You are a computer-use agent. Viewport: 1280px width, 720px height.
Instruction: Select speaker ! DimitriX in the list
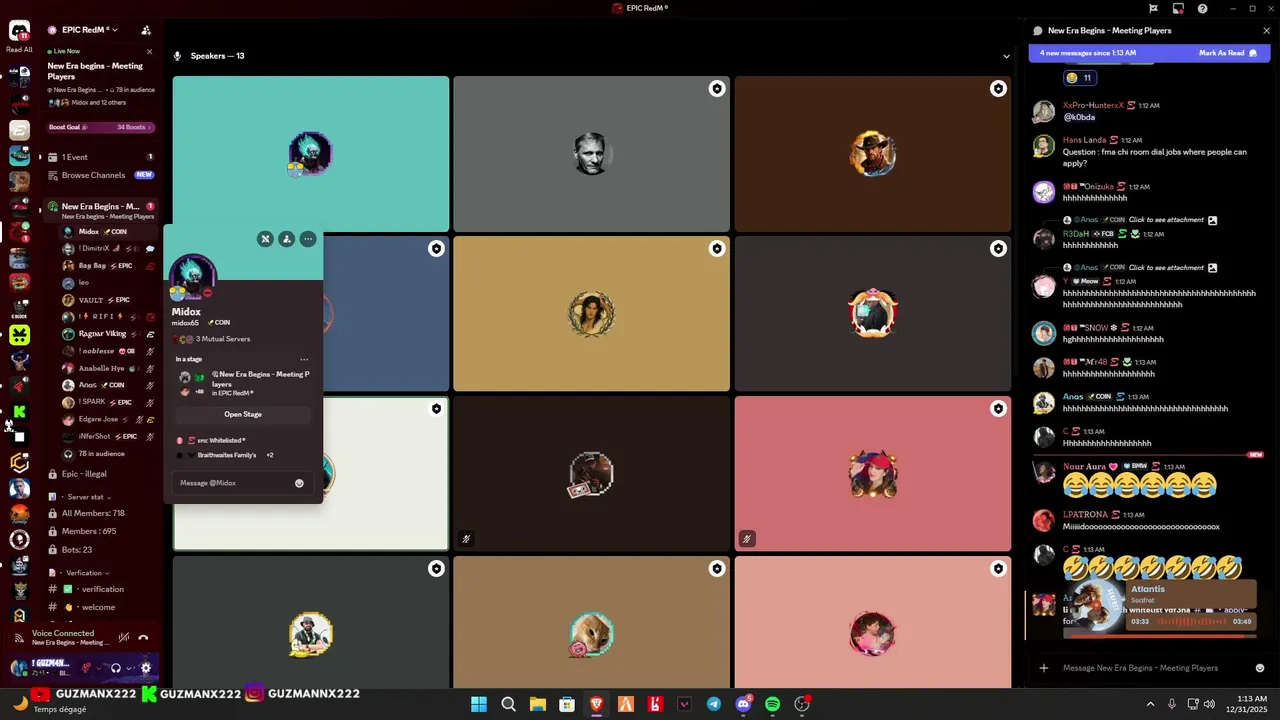pyautogui.click(x=108, y=249)
